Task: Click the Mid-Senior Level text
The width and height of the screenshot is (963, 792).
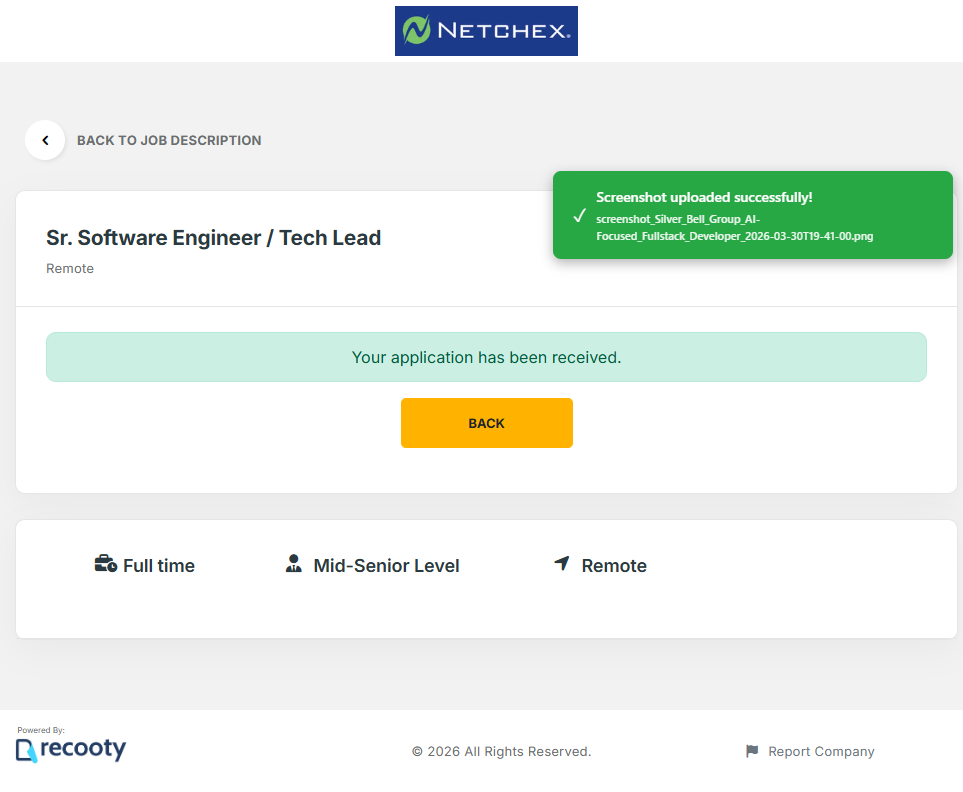Action: pos(386,566)
